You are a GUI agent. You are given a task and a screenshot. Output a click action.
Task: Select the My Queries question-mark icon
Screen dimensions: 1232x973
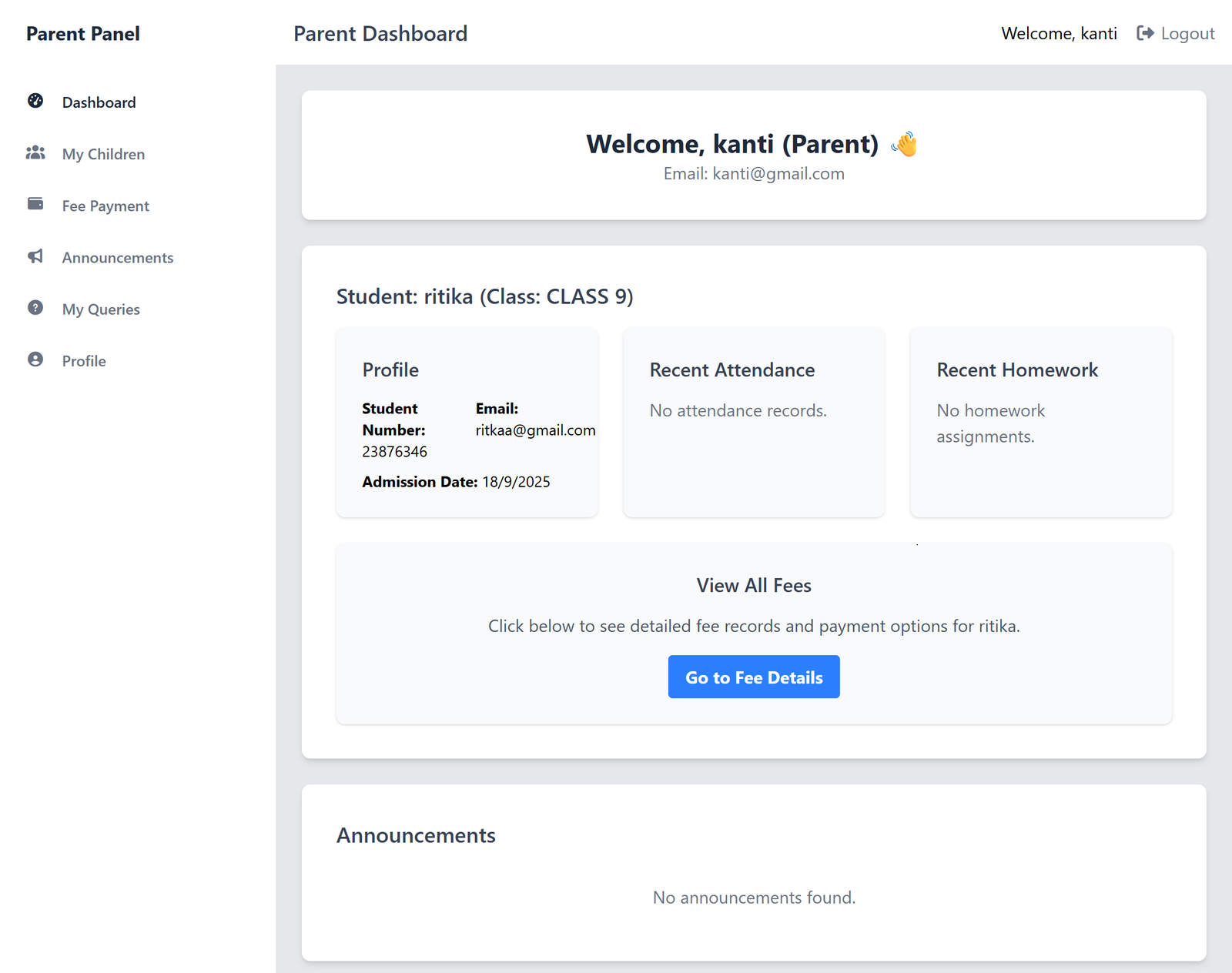click(35, 308)
